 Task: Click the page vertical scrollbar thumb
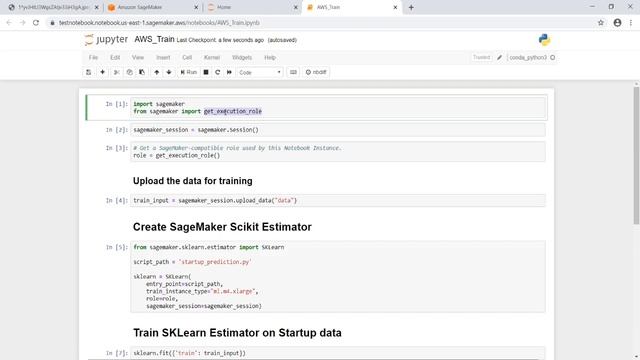tap(636, 155)
